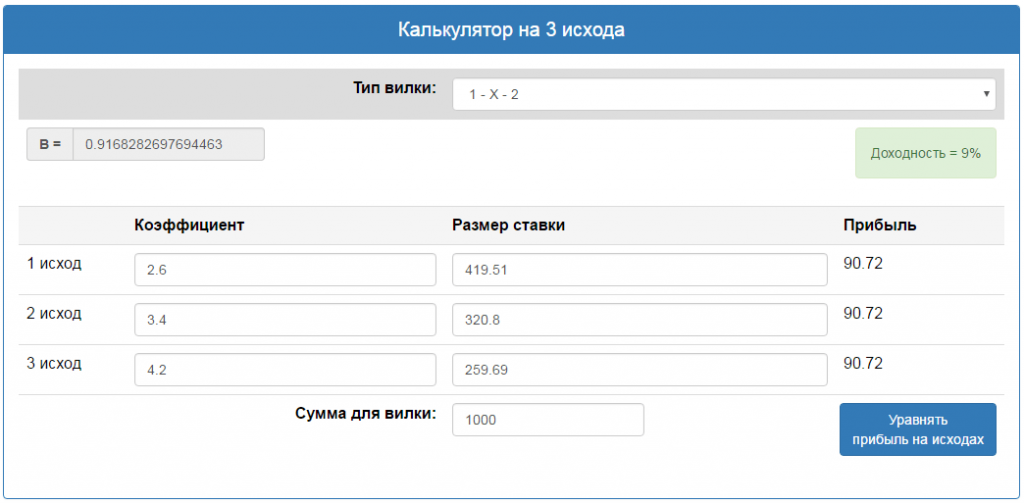
Task: Click the 'Прибыль' column header
Action: 880,225
